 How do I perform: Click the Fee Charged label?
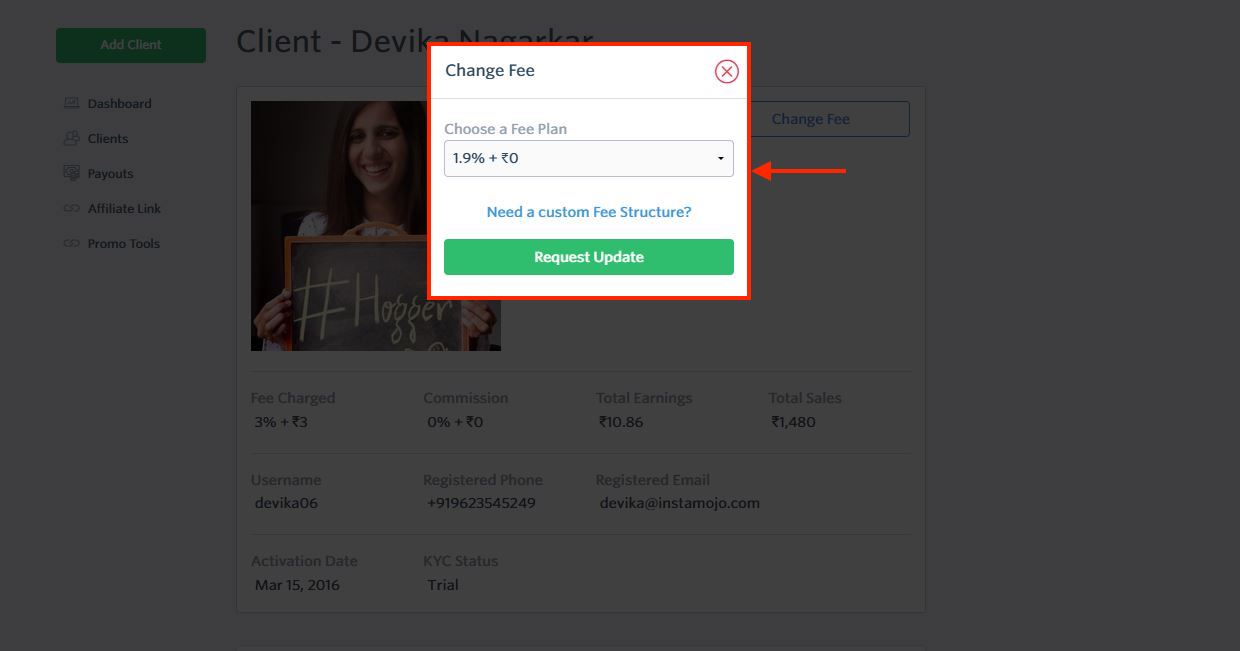tap(293, 398)
